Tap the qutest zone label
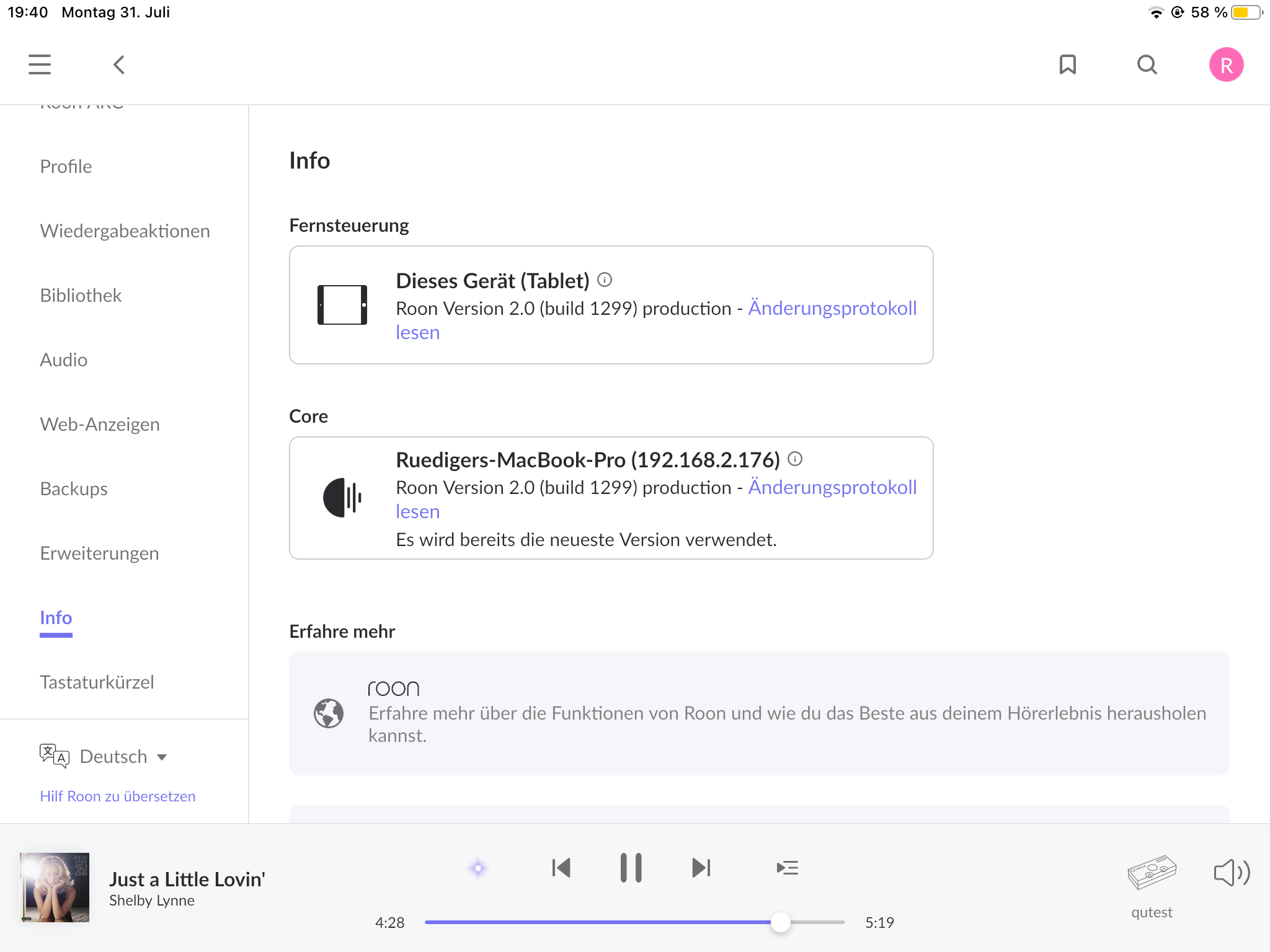 point(1152,912)
